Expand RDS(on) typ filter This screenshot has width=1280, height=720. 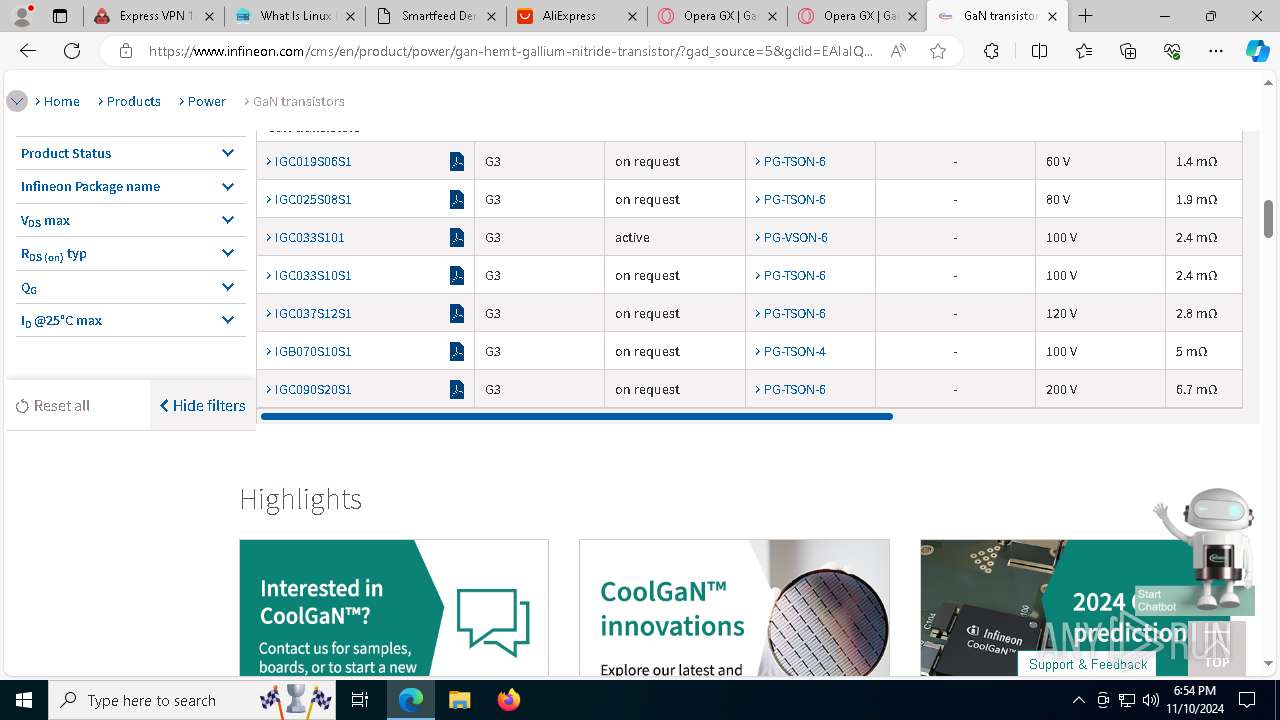(130, 254)
